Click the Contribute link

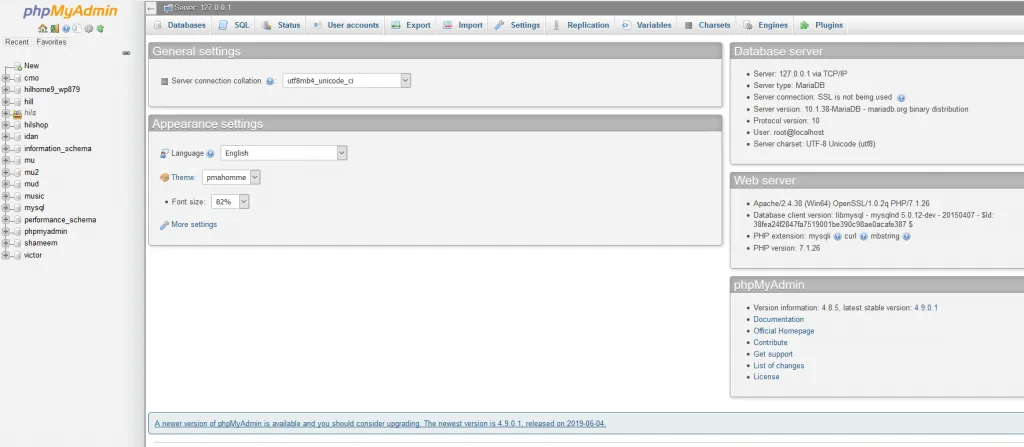771,342
